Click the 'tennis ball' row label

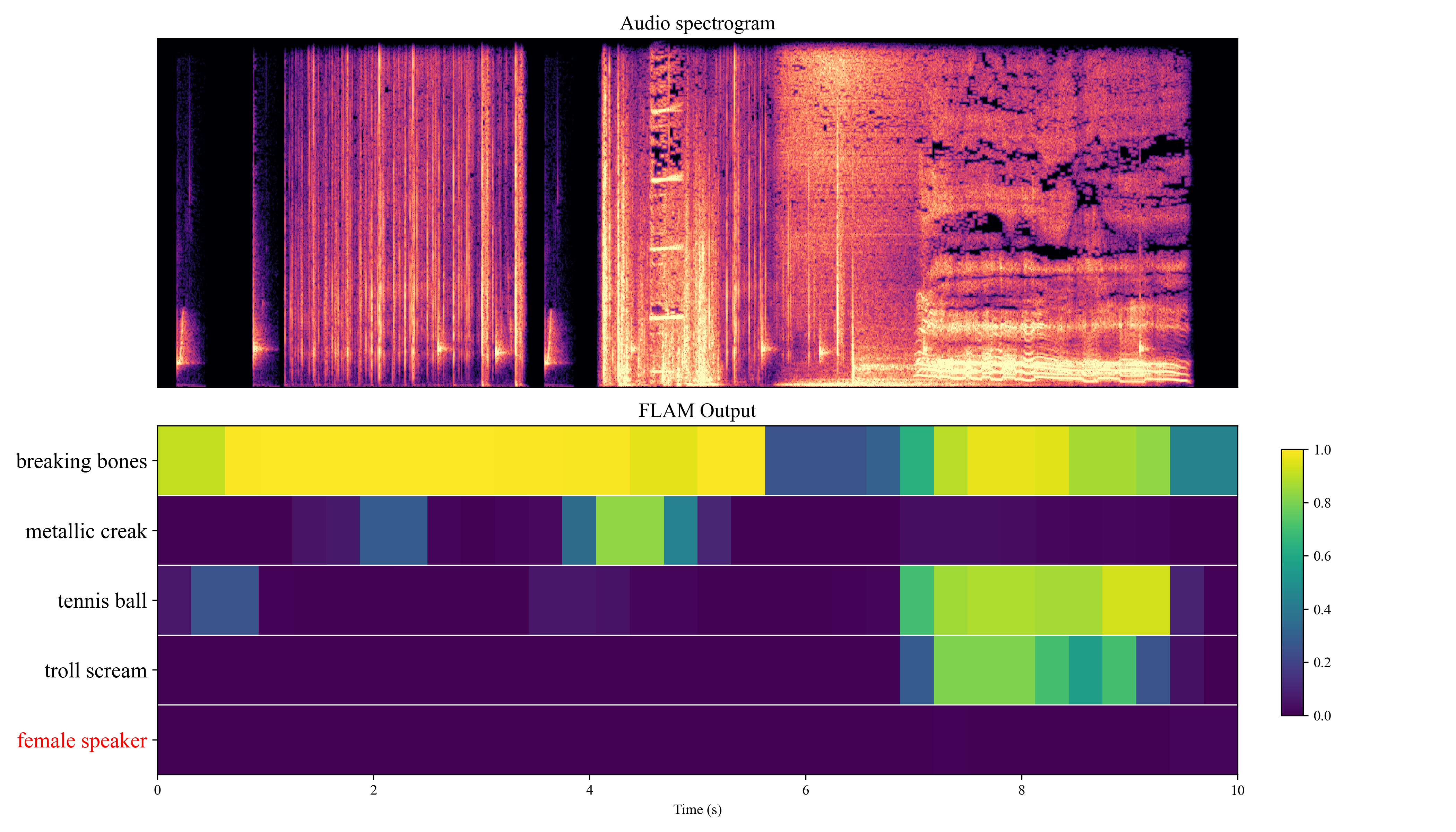(x=102, y=601)
